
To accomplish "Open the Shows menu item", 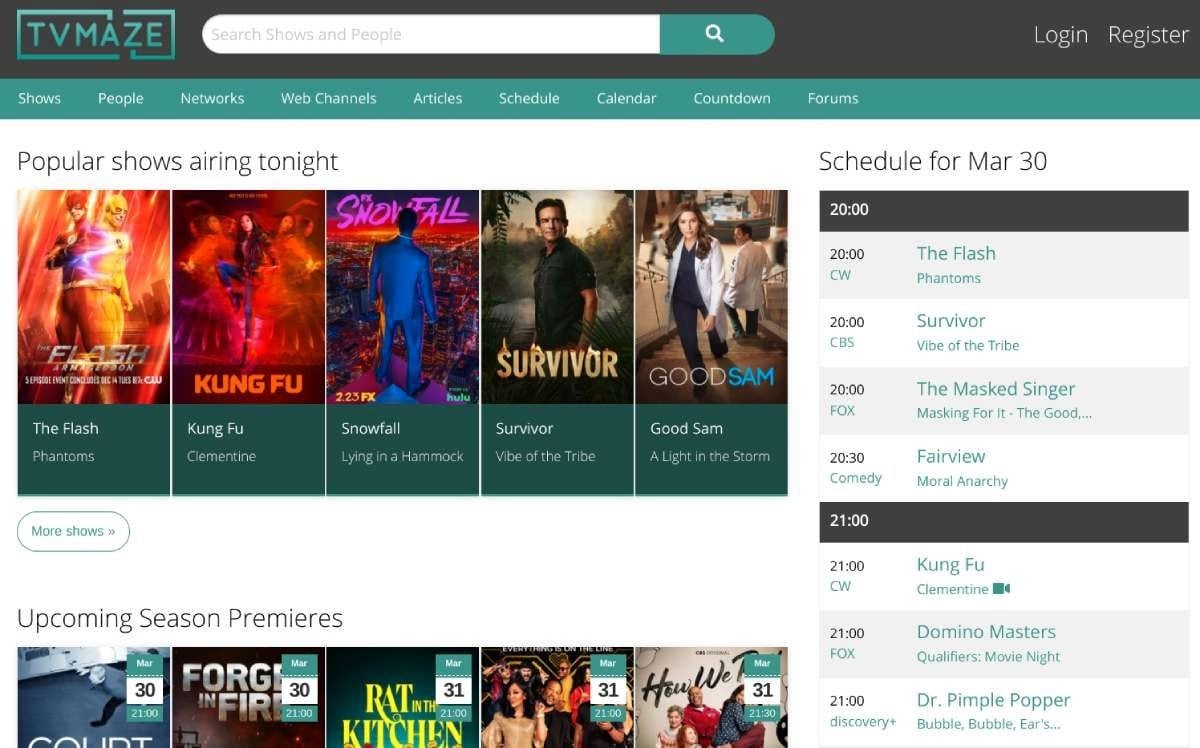I will [39, 98].
